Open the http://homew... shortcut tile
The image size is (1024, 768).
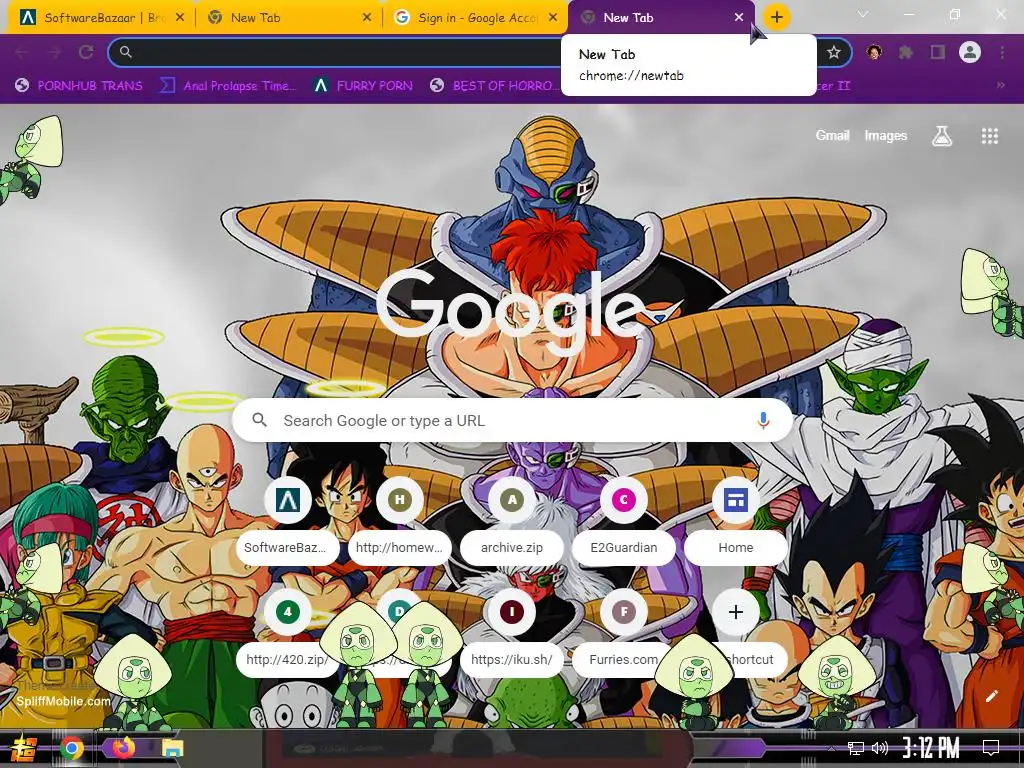tap(400, 520)
